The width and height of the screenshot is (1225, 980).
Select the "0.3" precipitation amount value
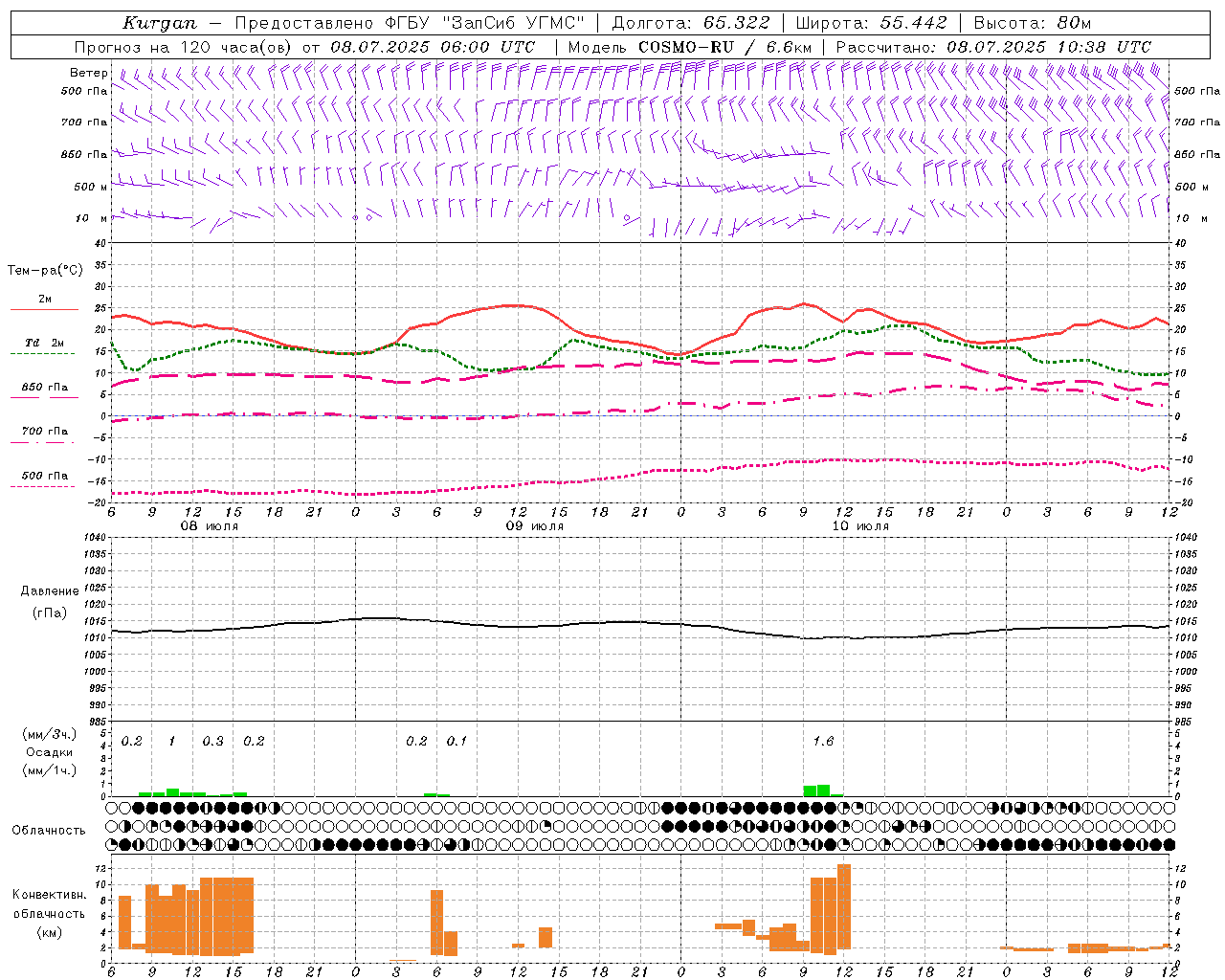point(212,741)
